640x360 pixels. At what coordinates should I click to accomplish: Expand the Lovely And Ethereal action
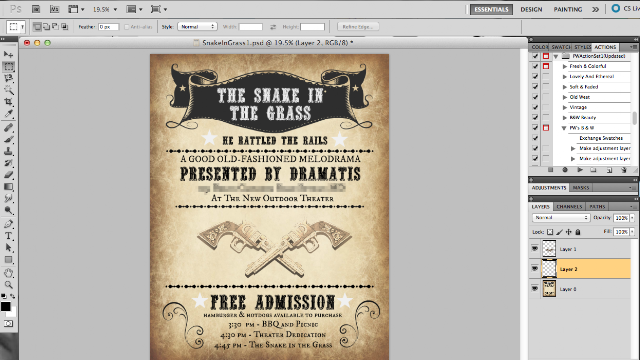[565, 76]
